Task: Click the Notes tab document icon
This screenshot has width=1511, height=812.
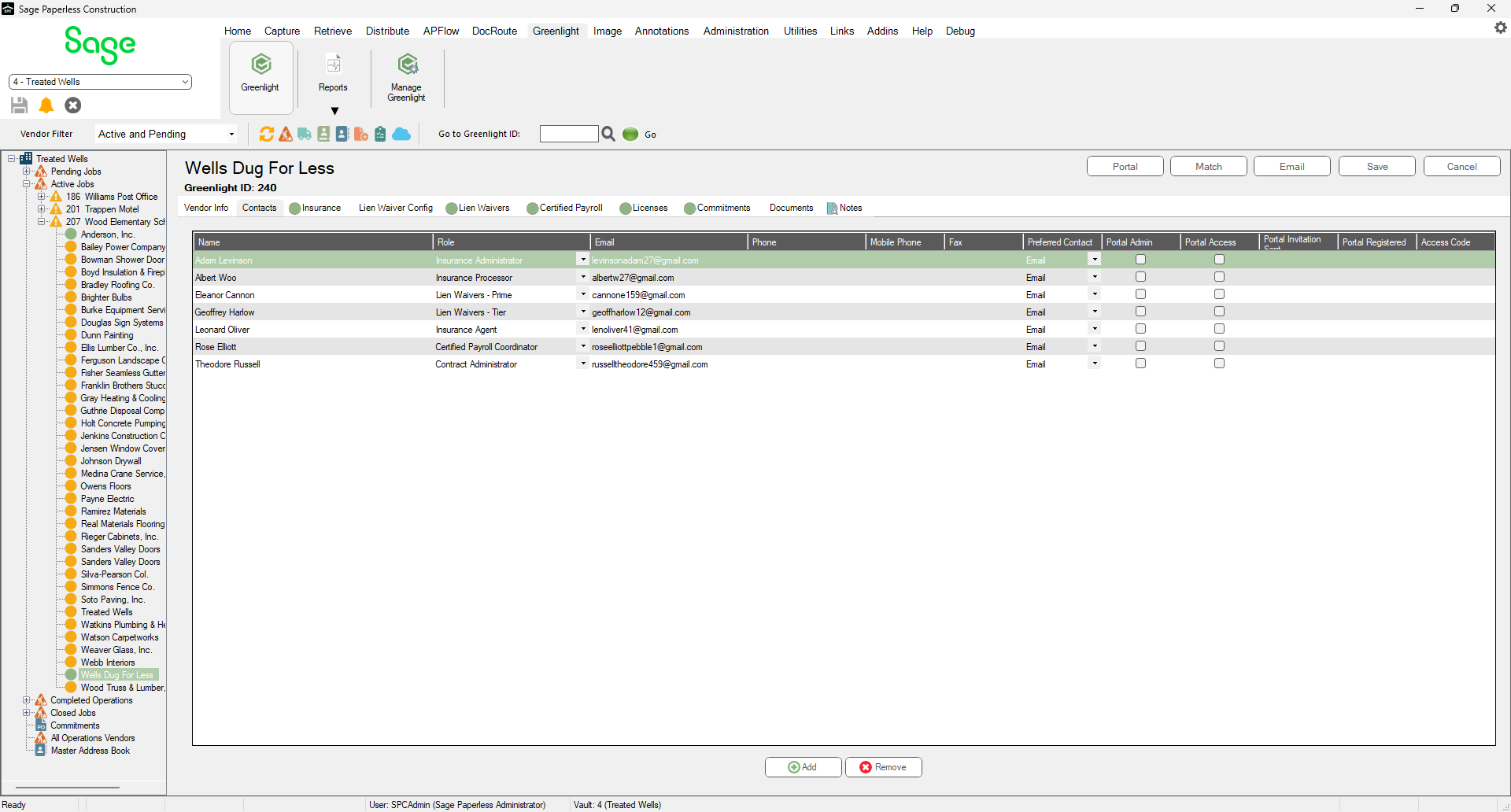Action: (x=832, y=209)
